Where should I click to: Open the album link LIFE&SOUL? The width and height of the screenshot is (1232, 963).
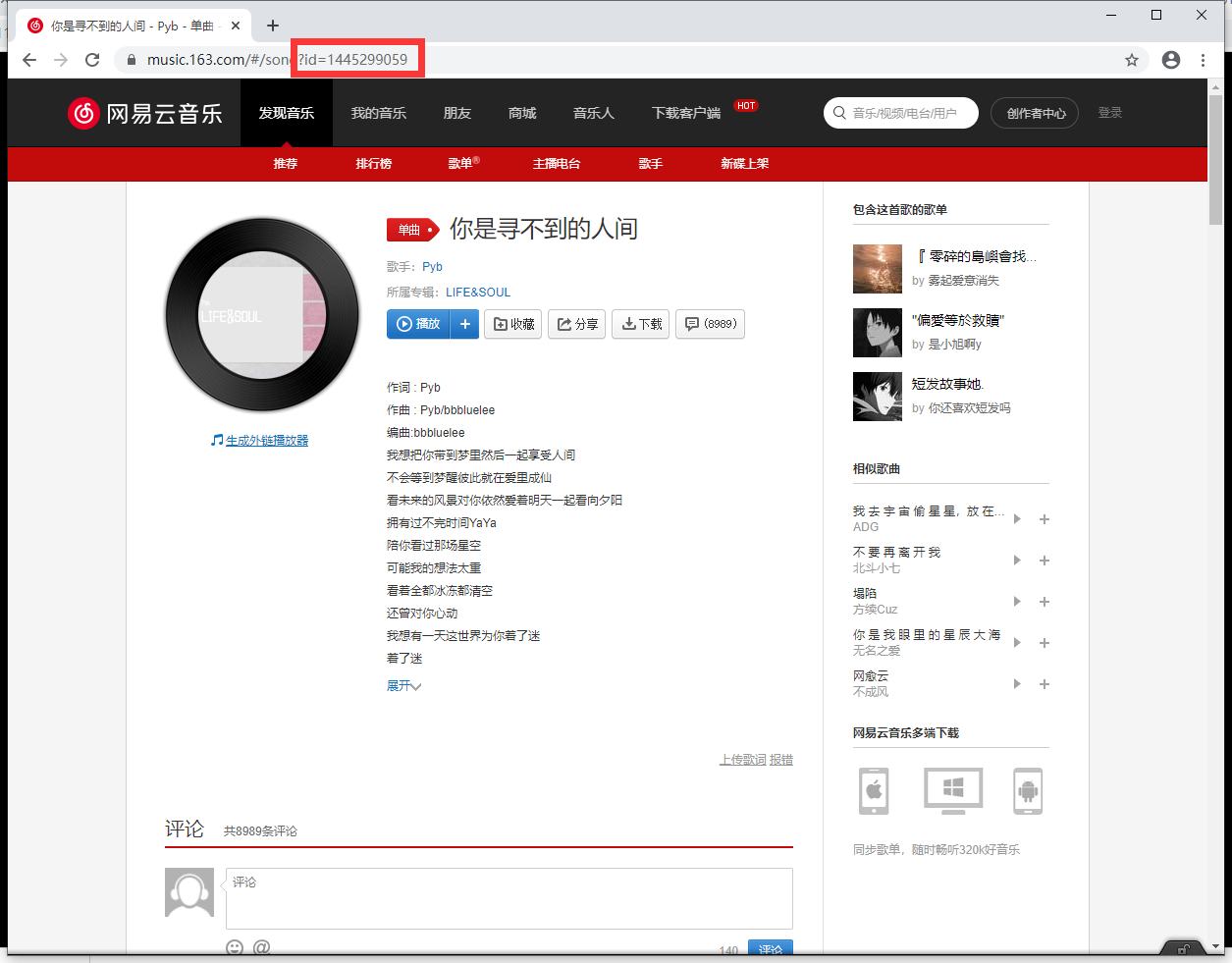(477, 293)
